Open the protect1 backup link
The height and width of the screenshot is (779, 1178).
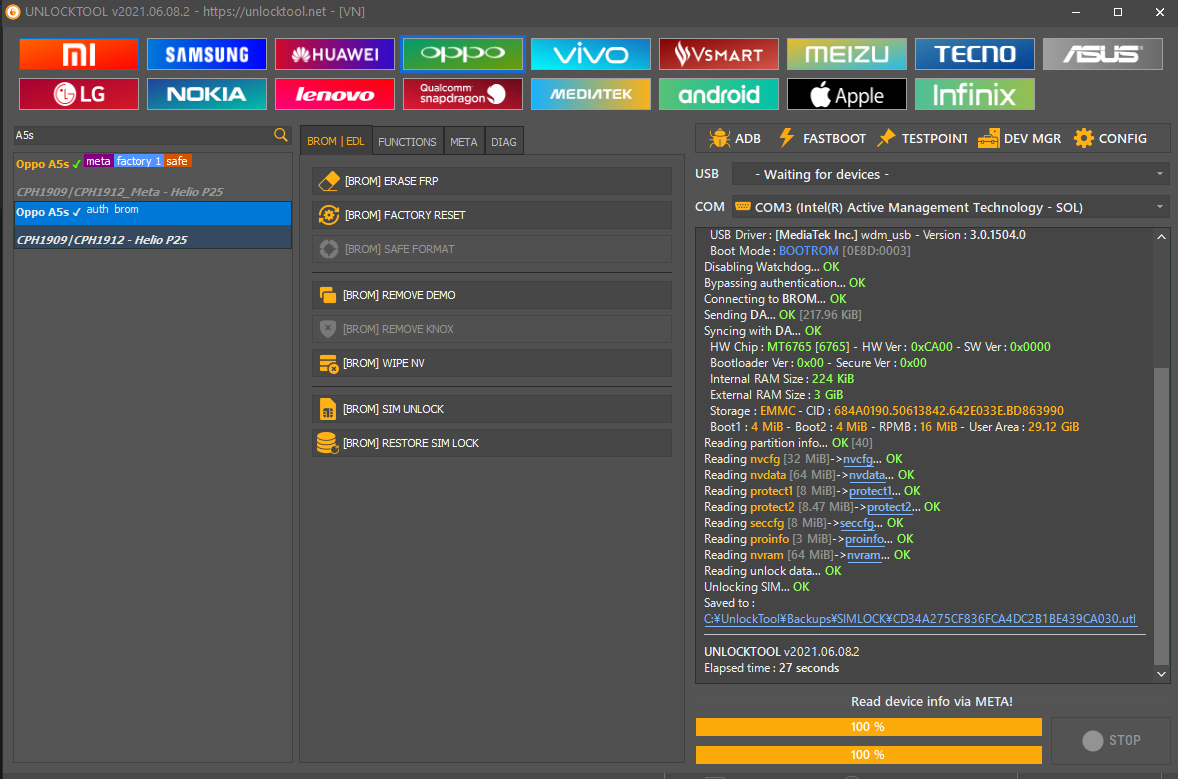pos(870,491)
